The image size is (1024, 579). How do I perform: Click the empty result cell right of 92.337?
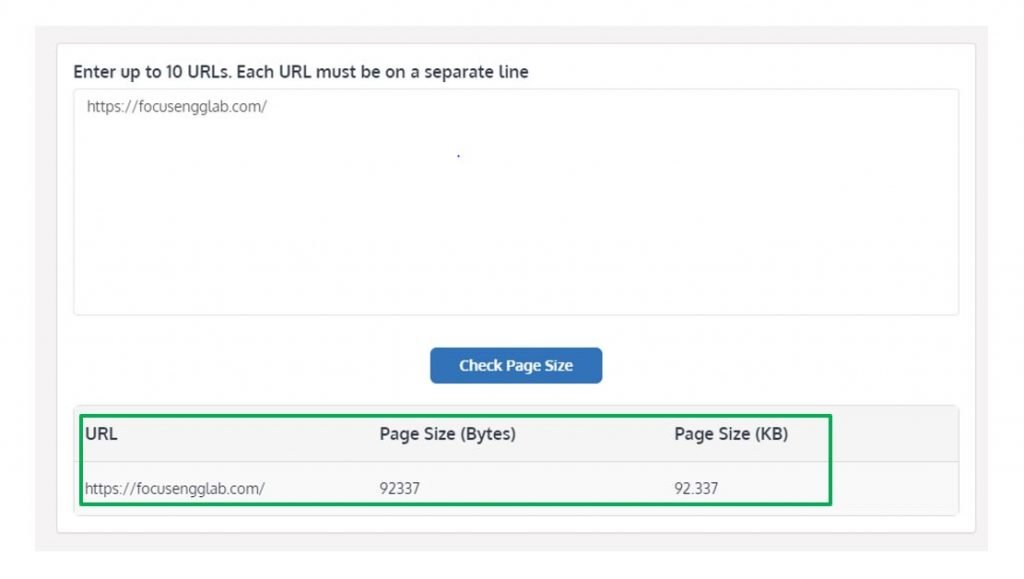895,489
